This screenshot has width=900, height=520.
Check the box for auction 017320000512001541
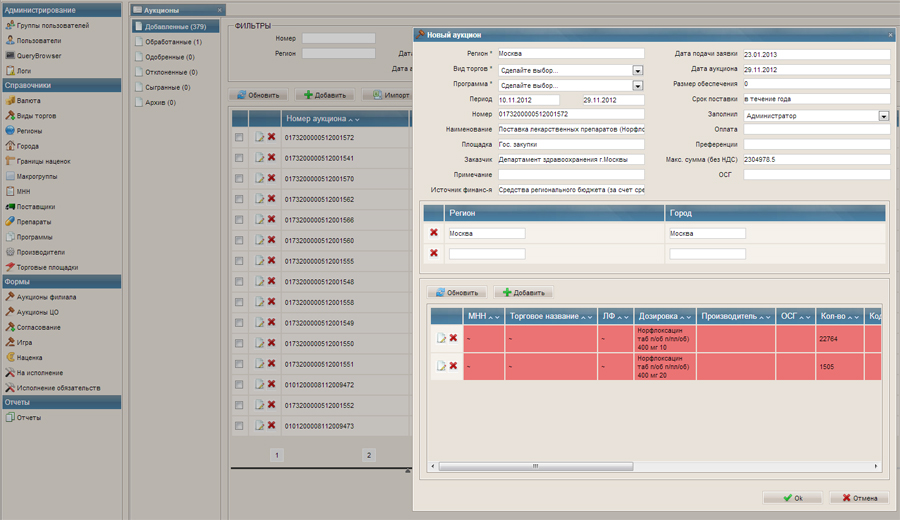pyautogui.click(x=239, y=158)
